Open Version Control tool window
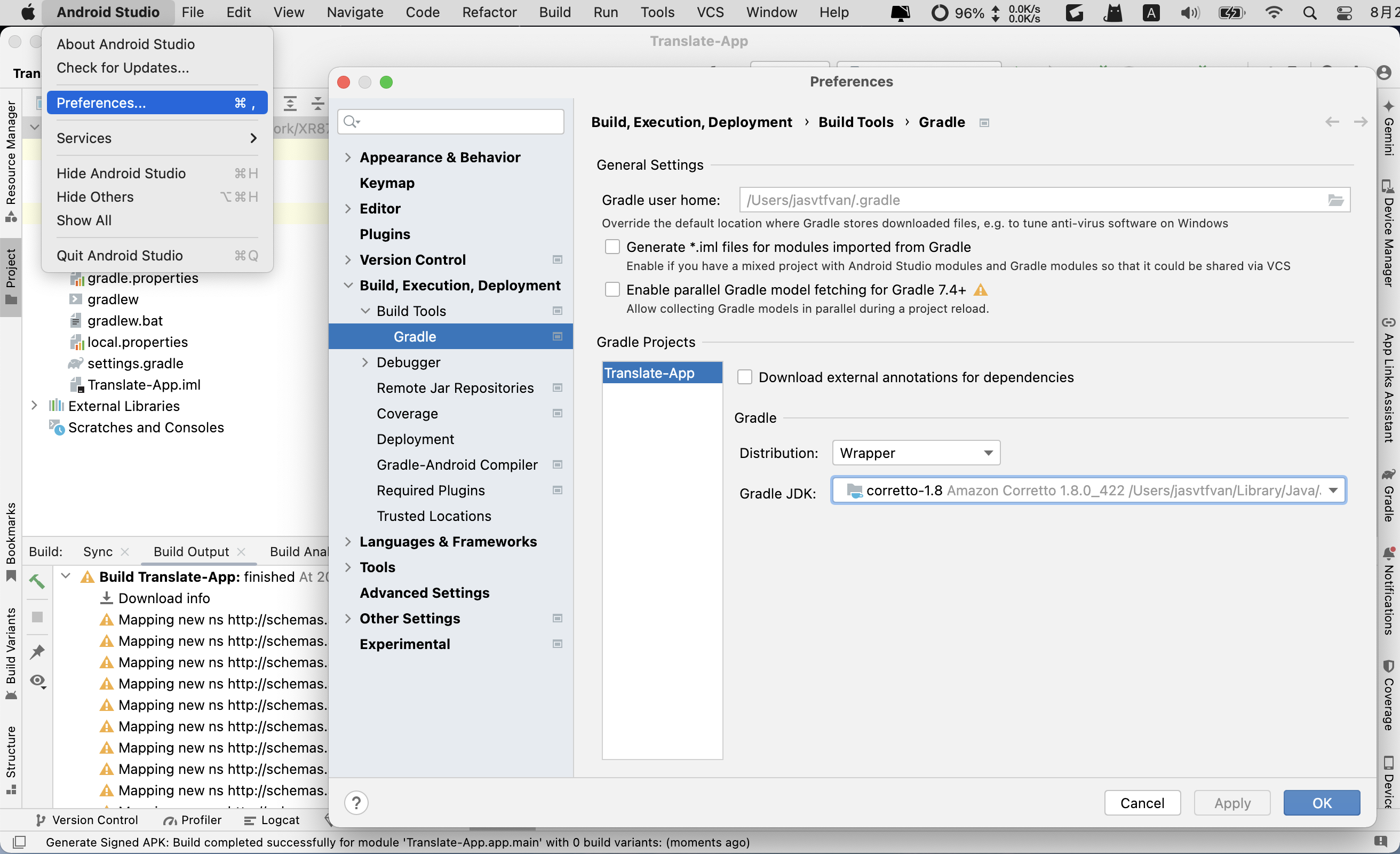 86,819
